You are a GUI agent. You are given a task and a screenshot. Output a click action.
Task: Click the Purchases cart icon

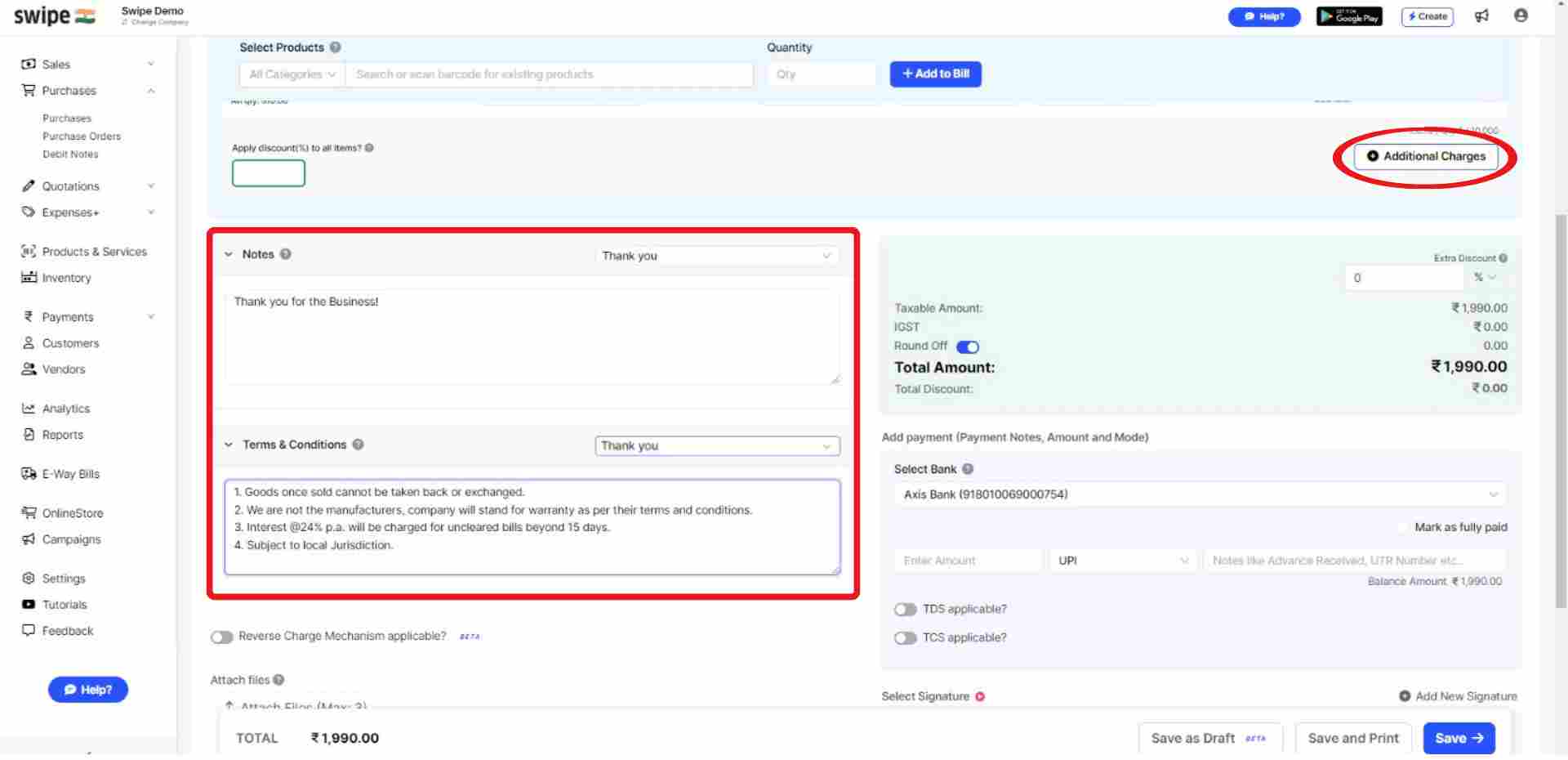click(x=29, y=90)
